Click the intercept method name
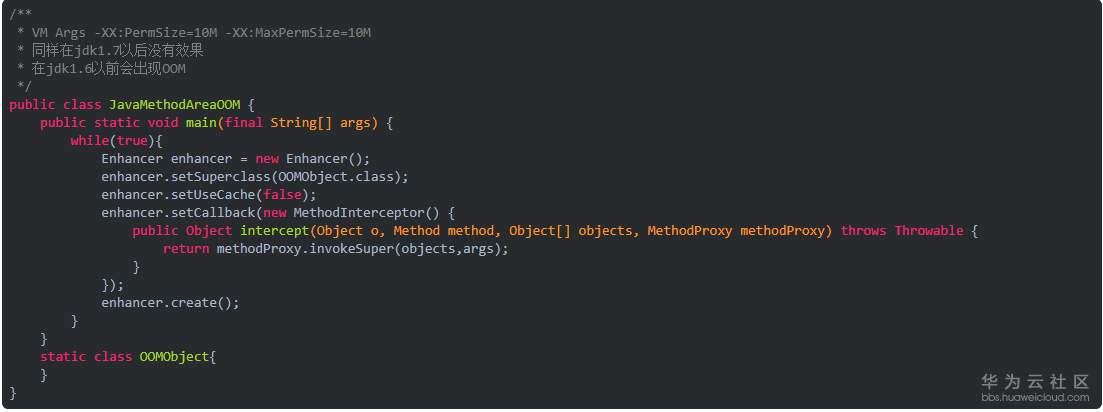The width and height of the screenshot is (1103, 412). pyautogui.click(x=274, y=231)
